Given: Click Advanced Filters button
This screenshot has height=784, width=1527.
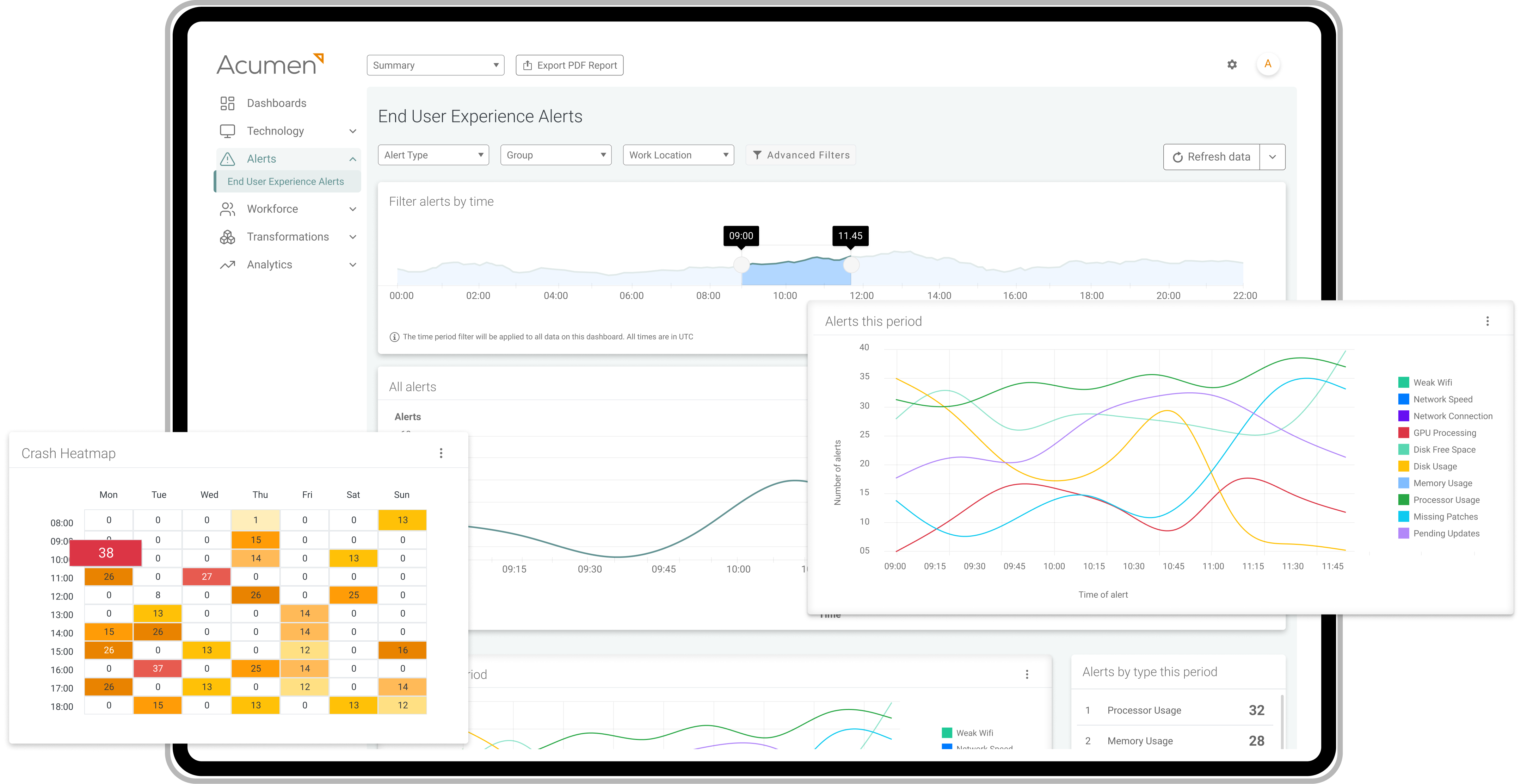Looking at the screenshot, I should point(801,155).
